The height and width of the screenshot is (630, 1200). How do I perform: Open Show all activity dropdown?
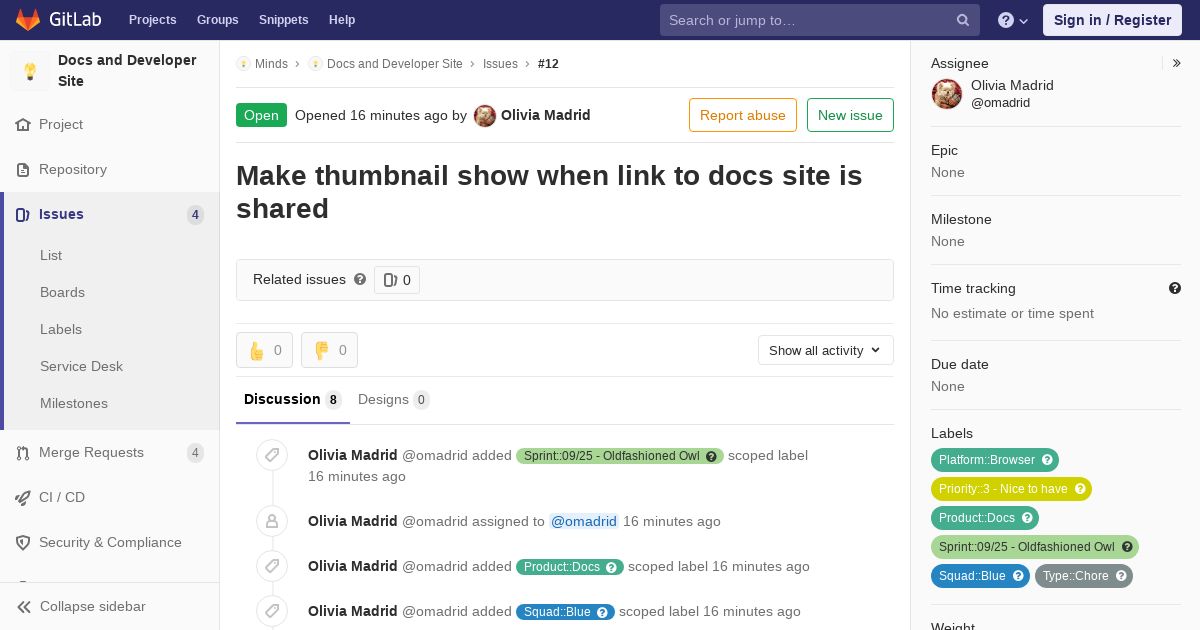(x=825, y=350)
